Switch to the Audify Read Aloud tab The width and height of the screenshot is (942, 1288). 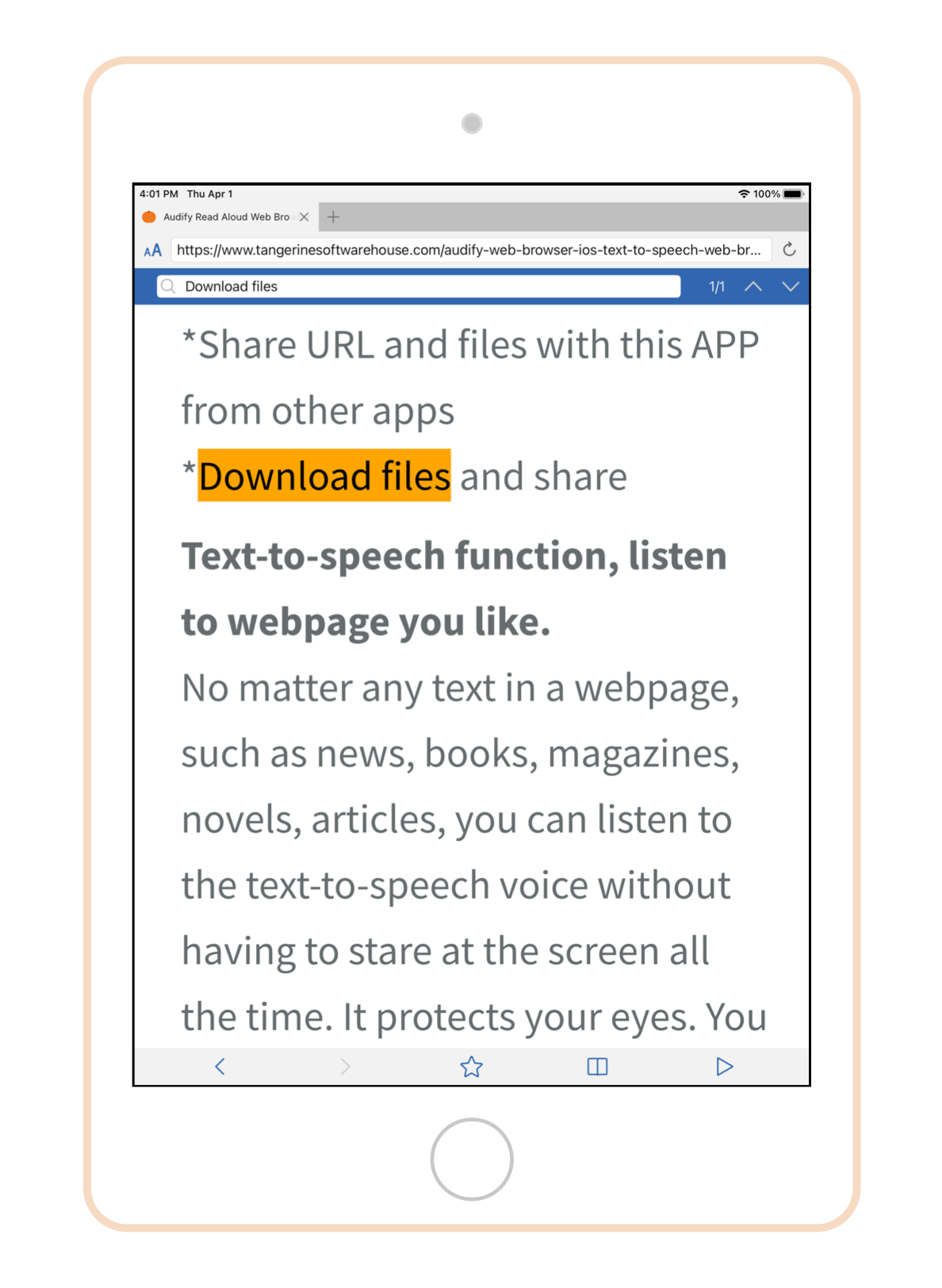(x=226, y=217)
